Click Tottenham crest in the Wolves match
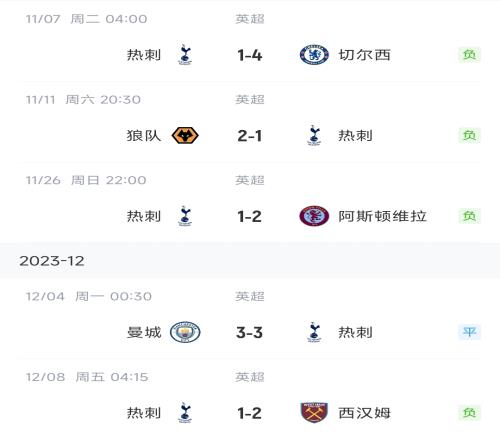 [x=314, y=136]
